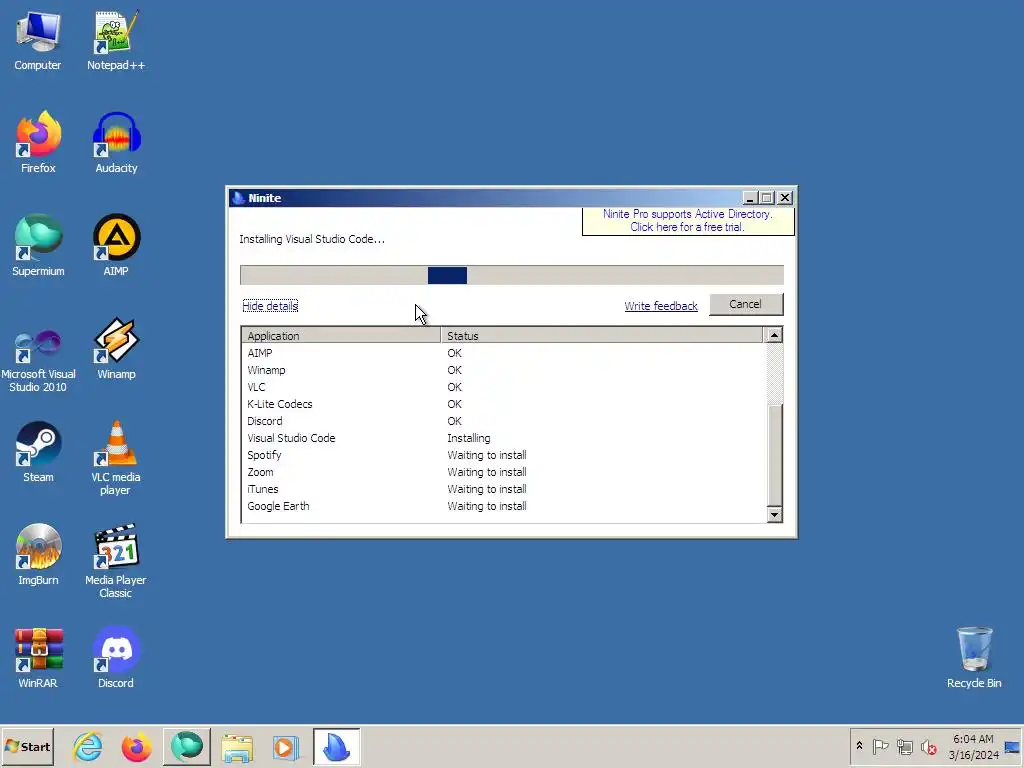The height and width of the screenshot is (768, 1024).
Task: Click the list scrollbar up arrow
Action: [x=775, y=335]
